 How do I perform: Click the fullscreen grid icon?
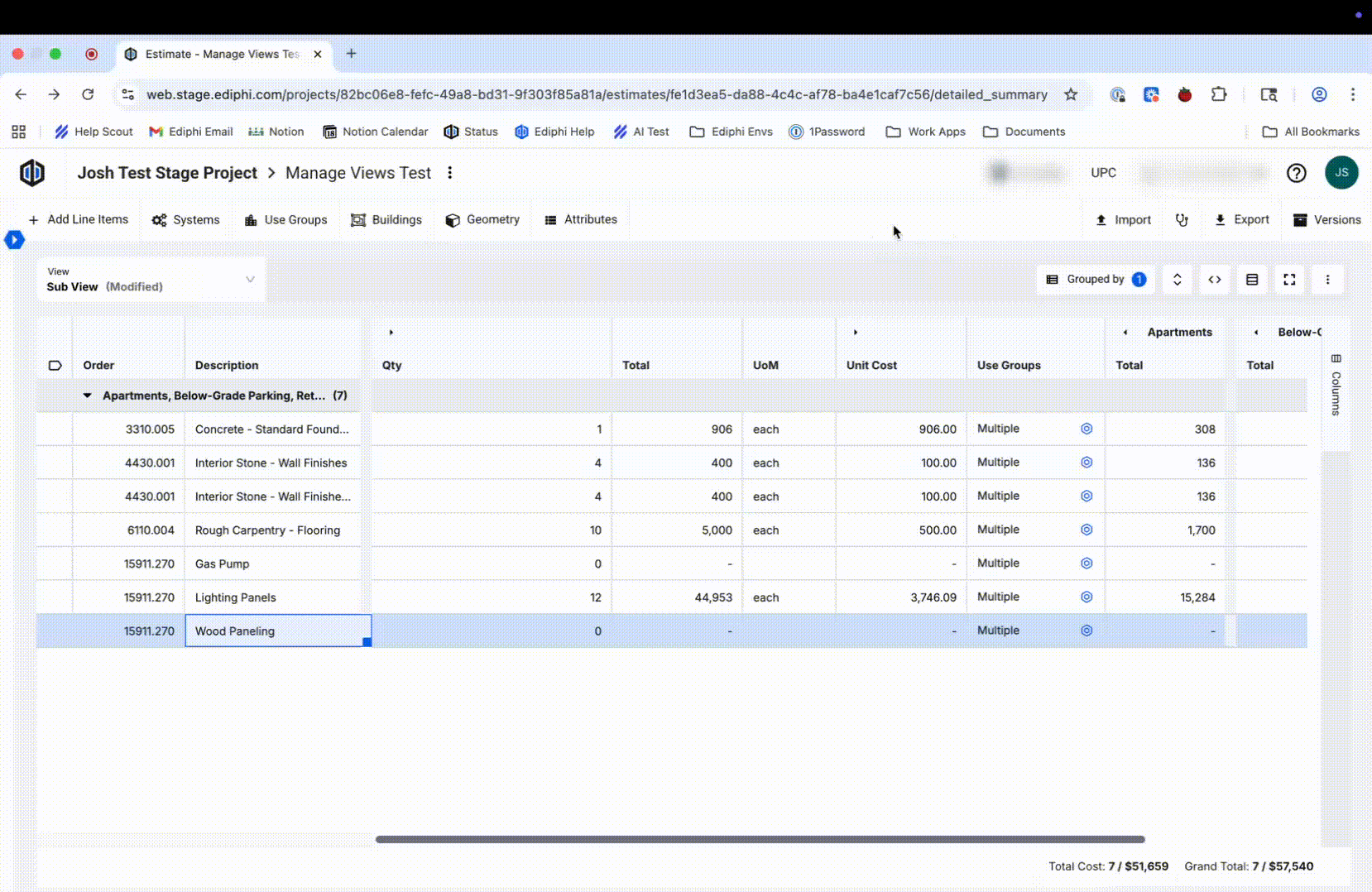[x=1289, y=280]
